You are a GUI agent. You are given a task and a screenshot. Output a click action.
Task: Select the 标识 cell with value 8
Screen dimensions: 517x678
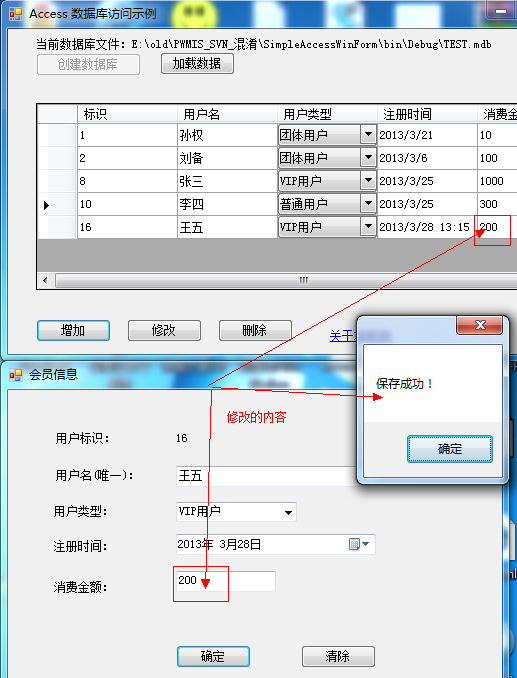tap(127, 181)
